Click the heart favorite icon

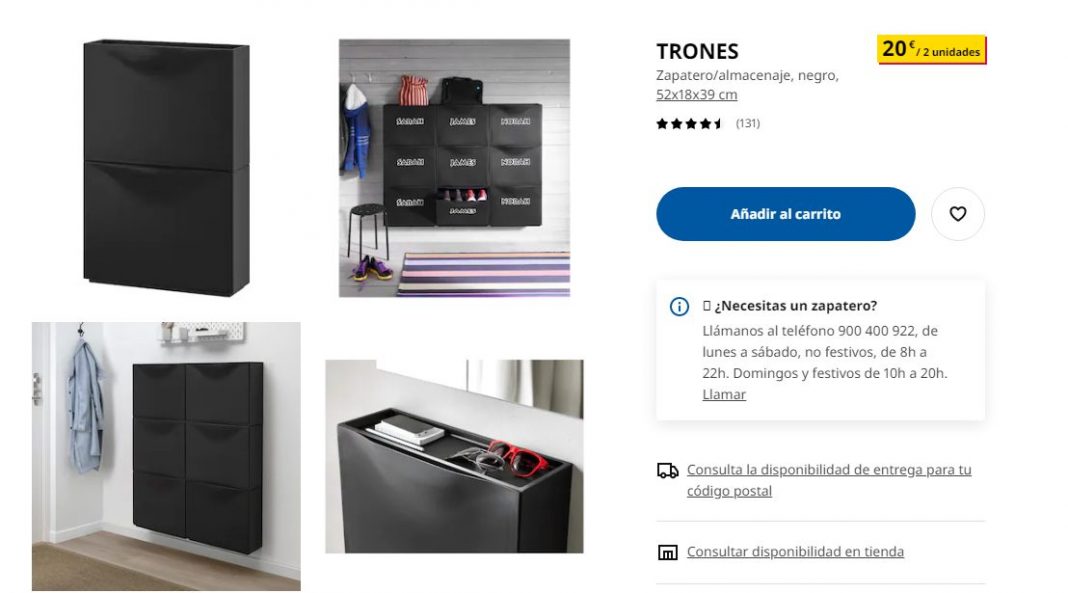coord(957,214)
